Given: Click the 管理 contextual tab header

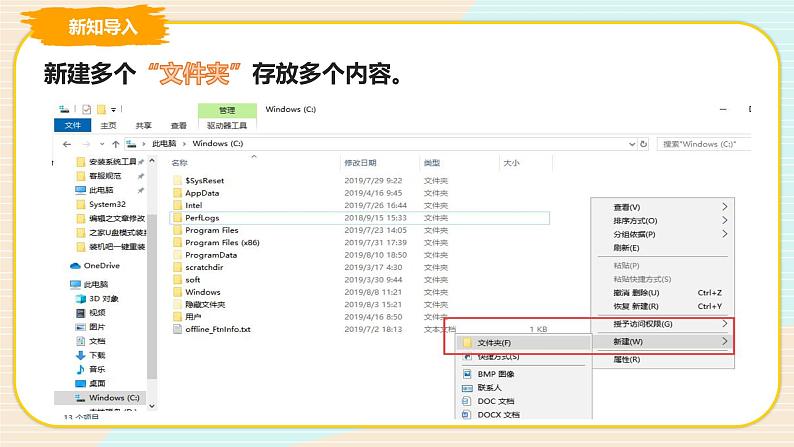Looking at the screenshot, I should pos(227,110).
